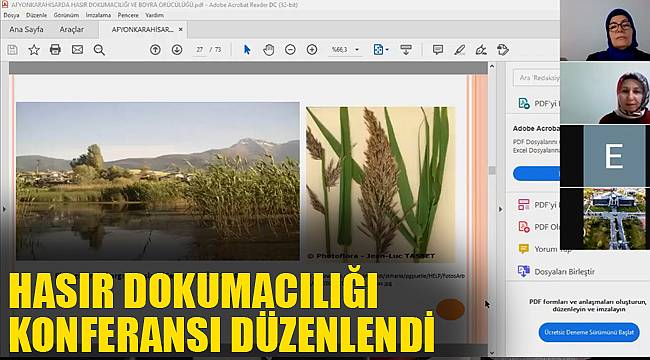Click the Yorum Yap comment icon
Image resolution: width=650 pixels, height=360 pixels.
pyautogui.click(x=524, y=249)
